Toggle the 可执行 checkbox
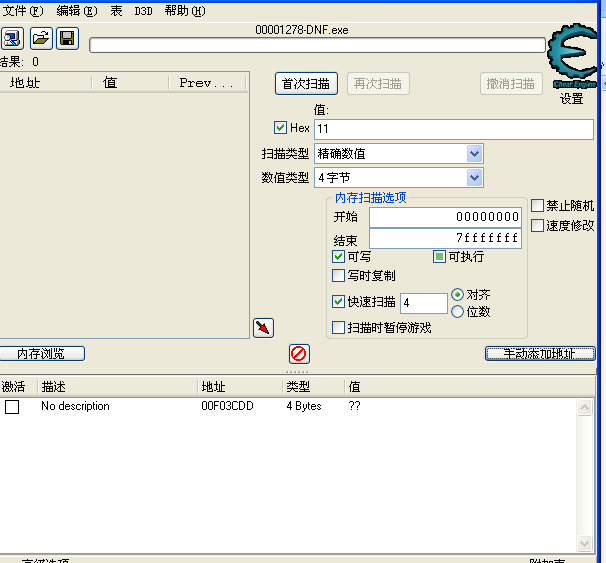The image size is (606, 563). pyautogui.click(x=439, y=257)
